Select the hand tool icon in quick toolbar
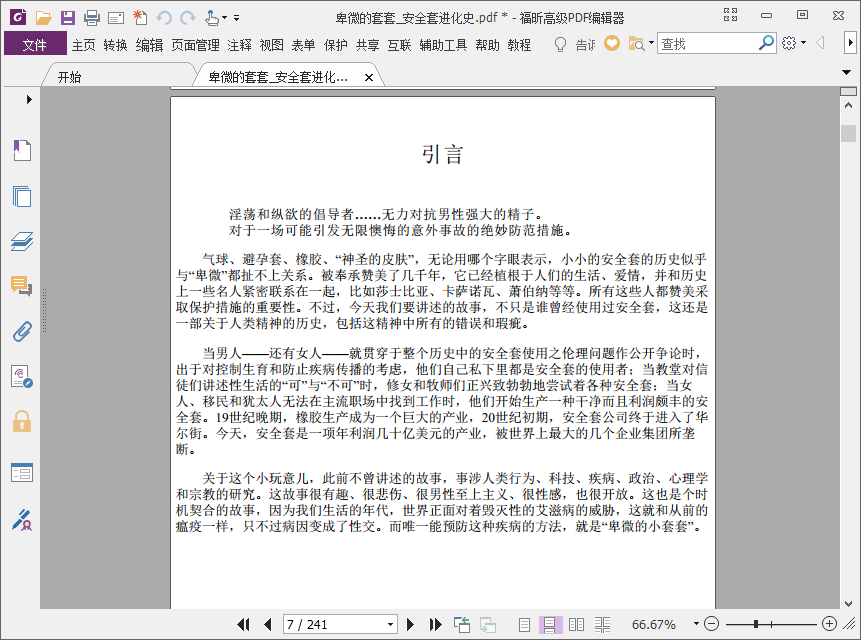 [212, 18]
